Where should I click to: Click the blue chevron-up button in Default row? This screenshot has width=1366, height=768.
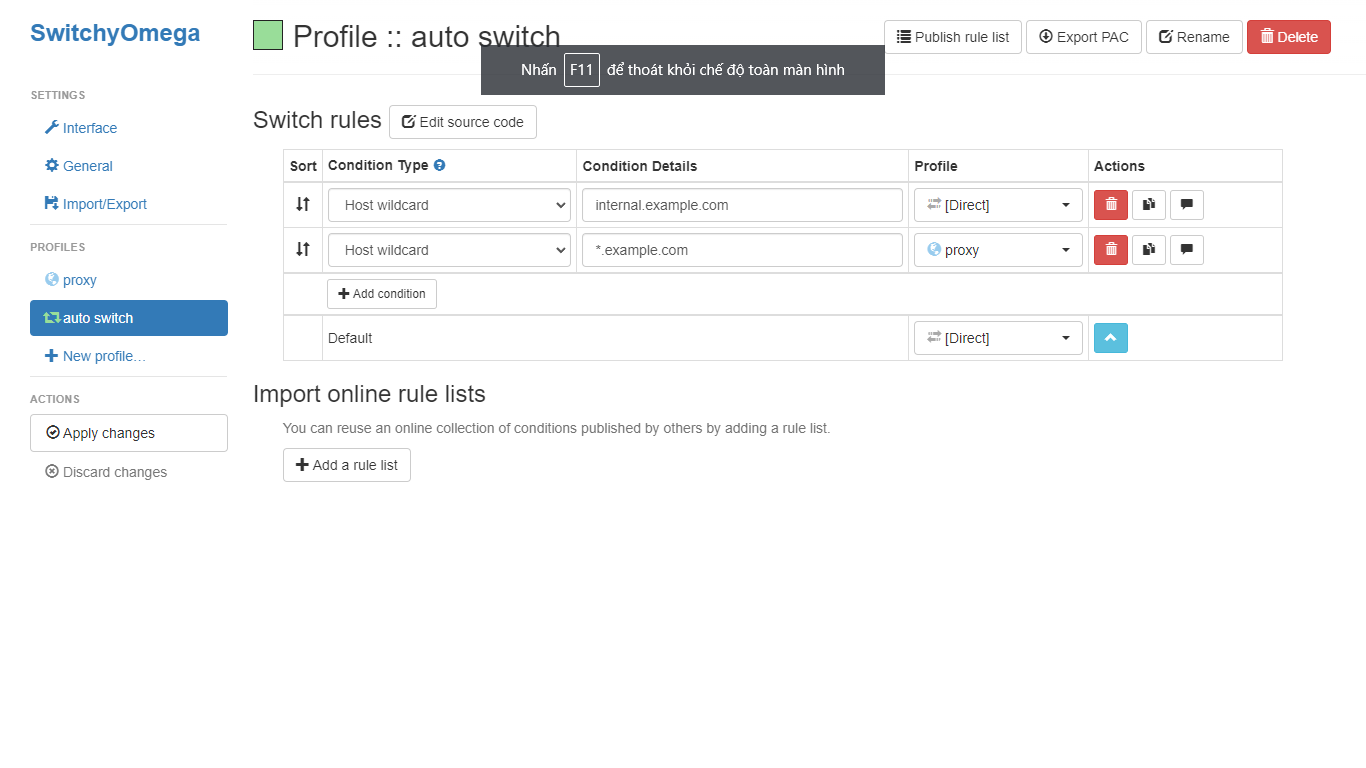click(x=1111, y=338)
